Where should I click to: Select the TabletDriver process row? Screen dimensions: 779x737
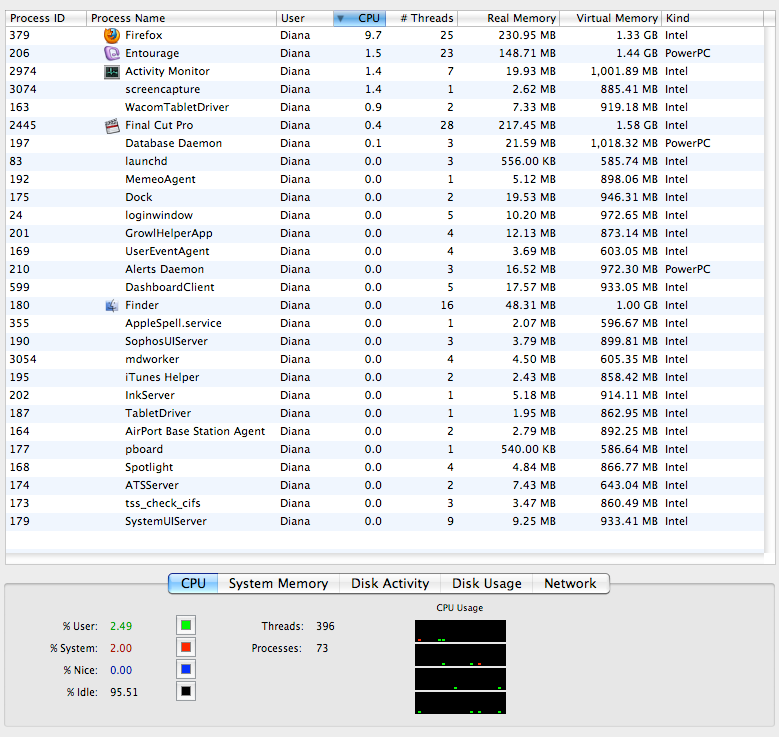pos(385,413)
